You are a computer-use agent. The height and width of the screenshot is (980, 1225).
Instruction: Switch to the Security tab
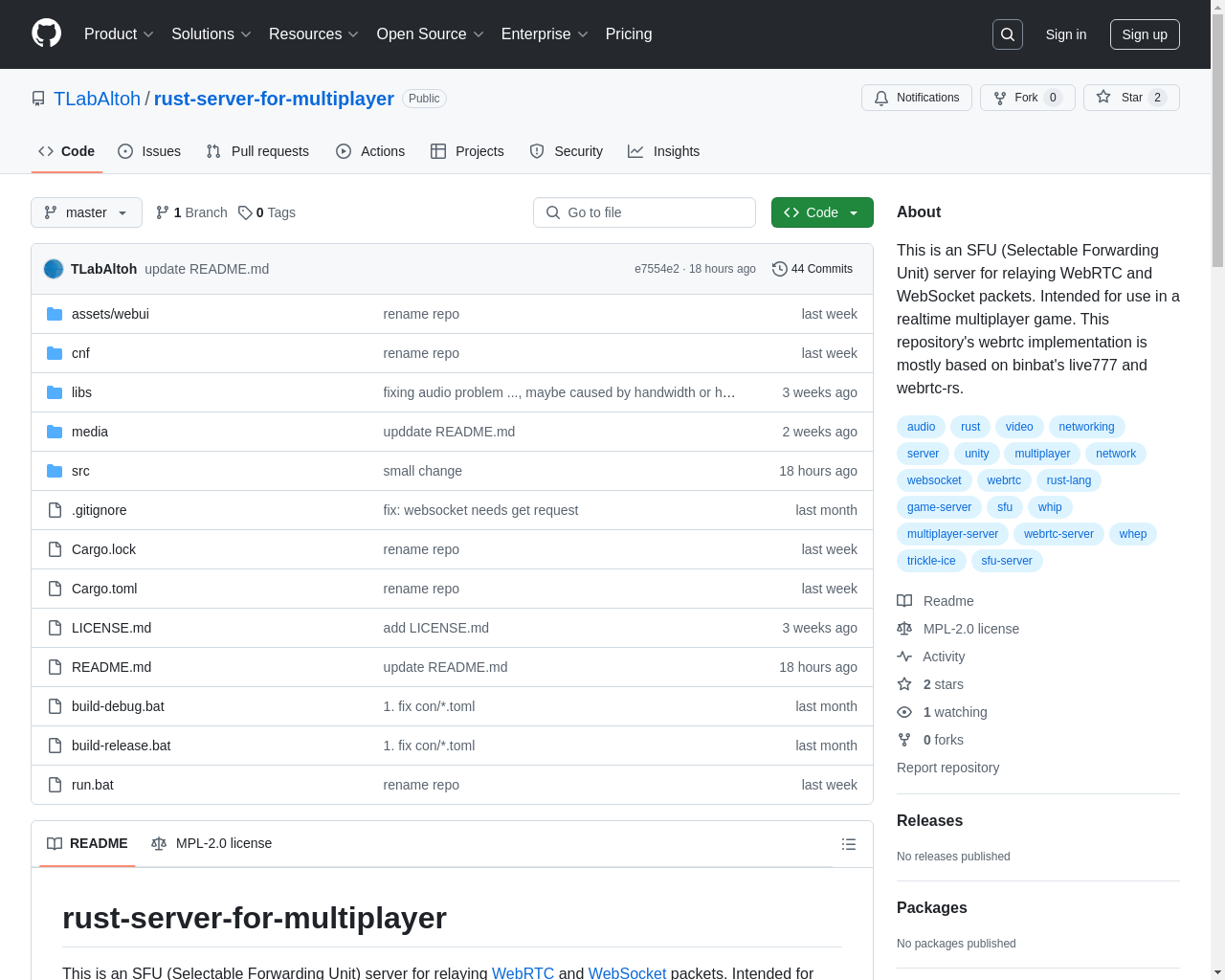pyautogui.click(x=567, y=151)
